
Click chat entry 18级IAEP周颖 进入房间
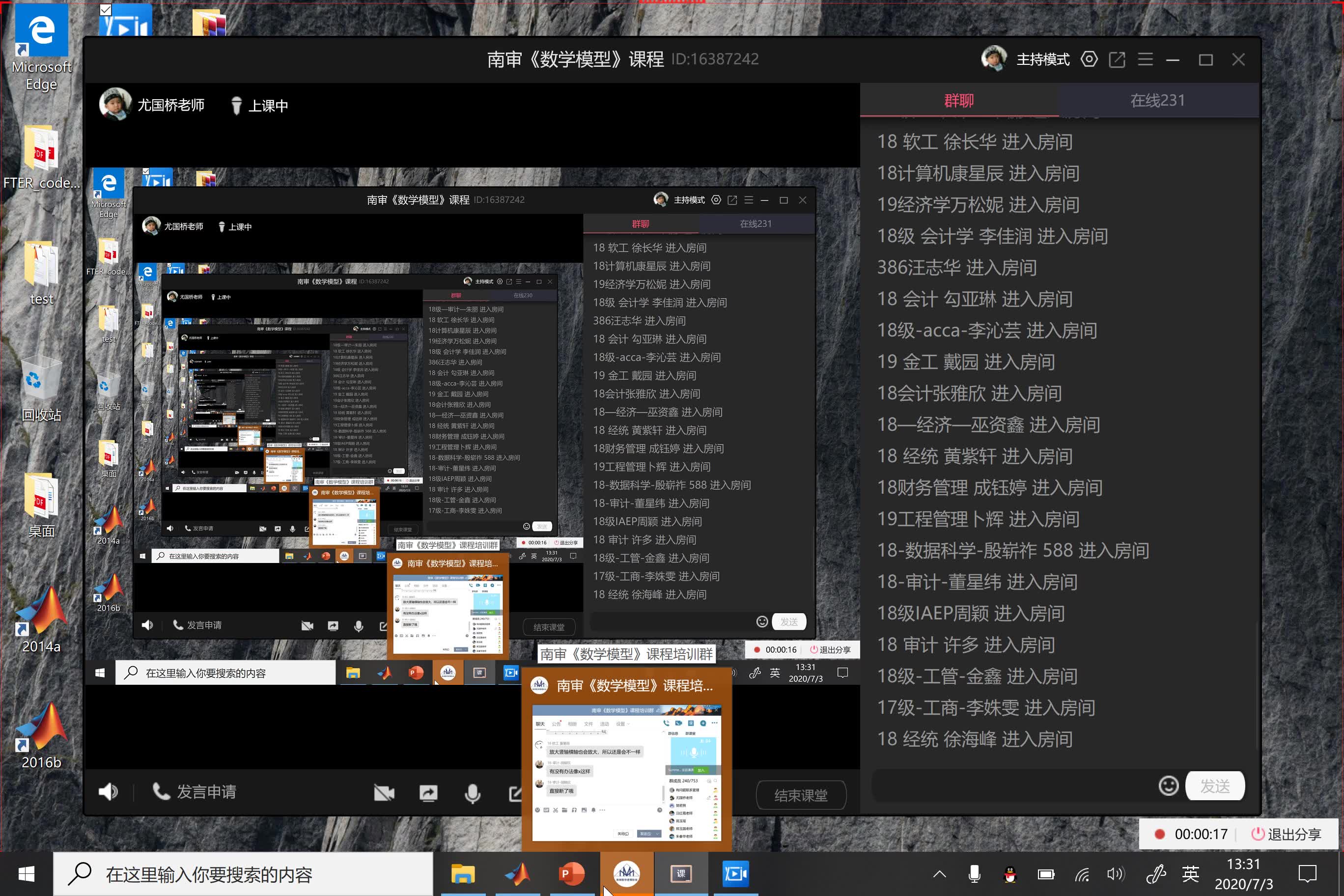[971, 613]
